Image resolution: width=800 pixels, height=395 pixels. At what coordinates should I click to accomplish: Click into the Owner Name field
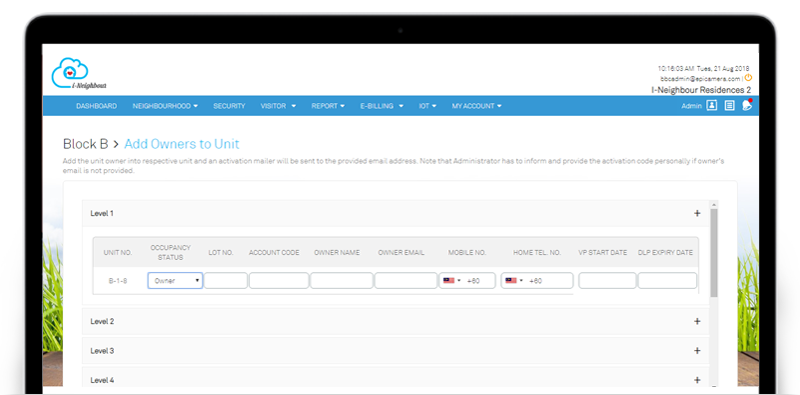[x=341, y=281]
